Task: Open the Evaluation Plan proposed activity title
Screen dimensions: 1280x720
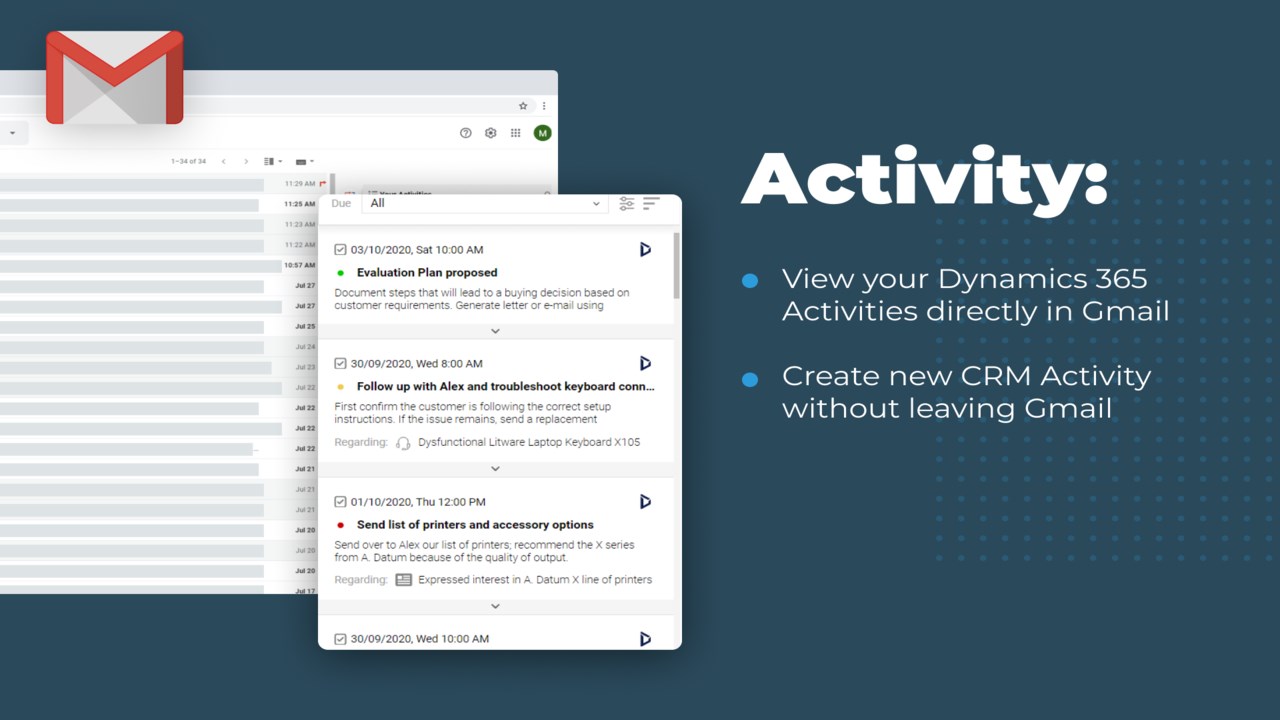Action: pyautogui.click(x=427, y=272)
